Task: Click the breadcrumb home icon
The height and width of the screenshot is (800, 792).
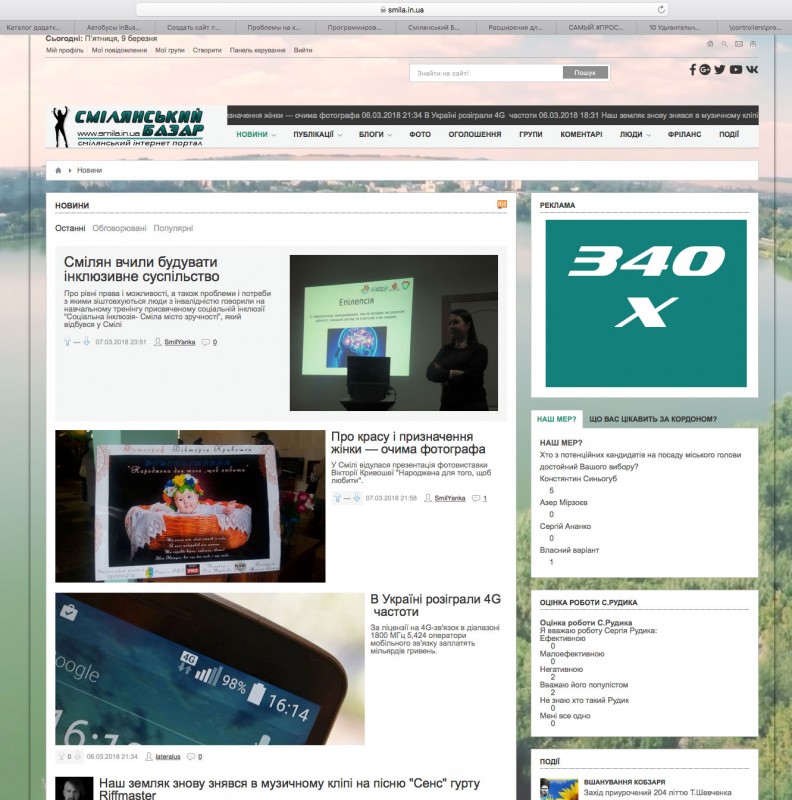Action: tap(58, 170)
